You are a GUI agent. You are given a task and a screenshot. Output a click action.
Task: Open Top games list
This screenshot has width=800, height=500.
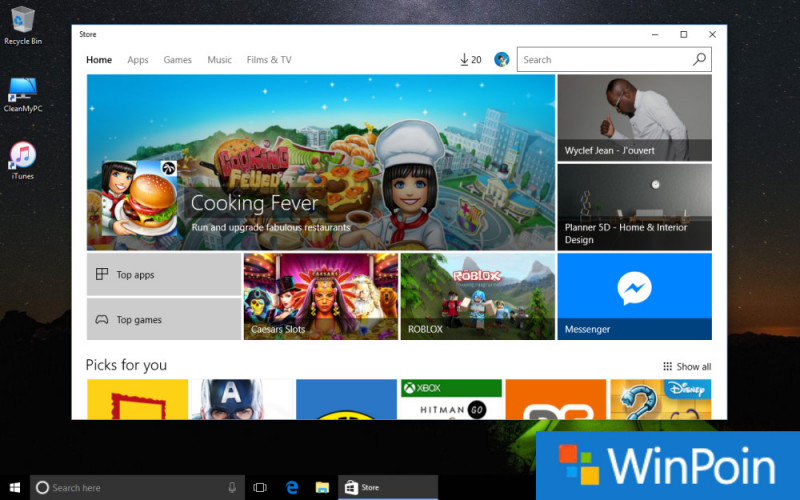164,319
